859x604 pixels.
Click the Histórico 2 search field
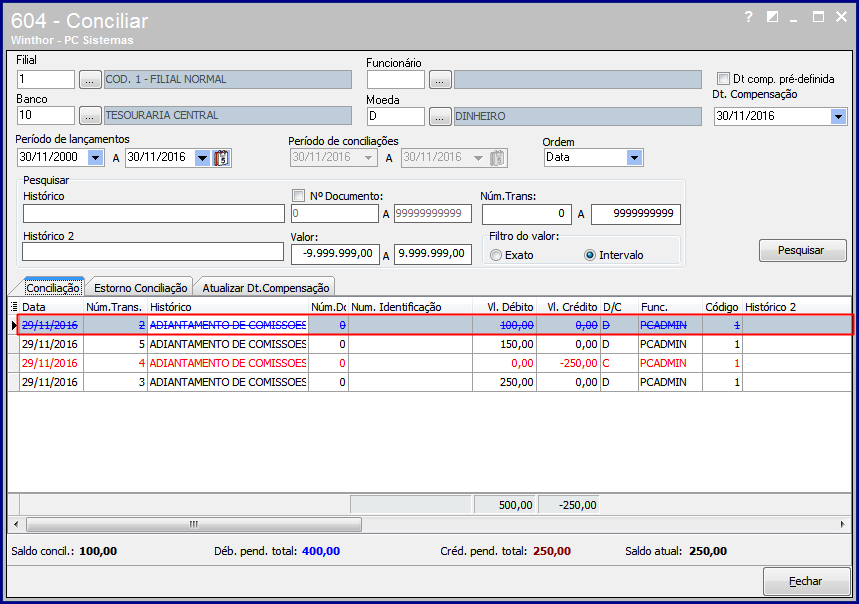coord(153,252)
